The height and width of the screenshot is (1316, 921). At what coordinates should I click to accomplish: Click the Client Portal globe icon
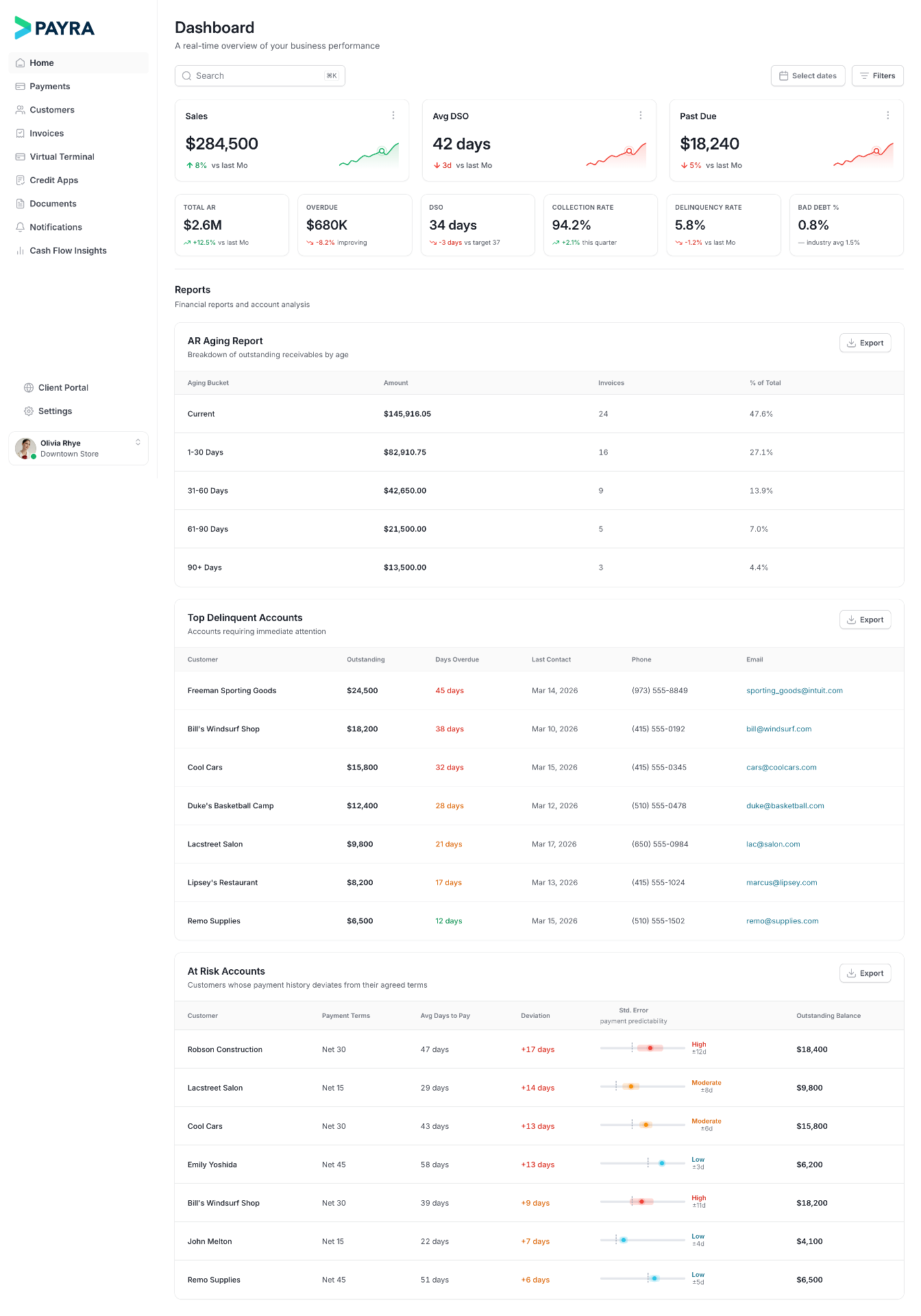pyautogui.click(x=29, y=388)
